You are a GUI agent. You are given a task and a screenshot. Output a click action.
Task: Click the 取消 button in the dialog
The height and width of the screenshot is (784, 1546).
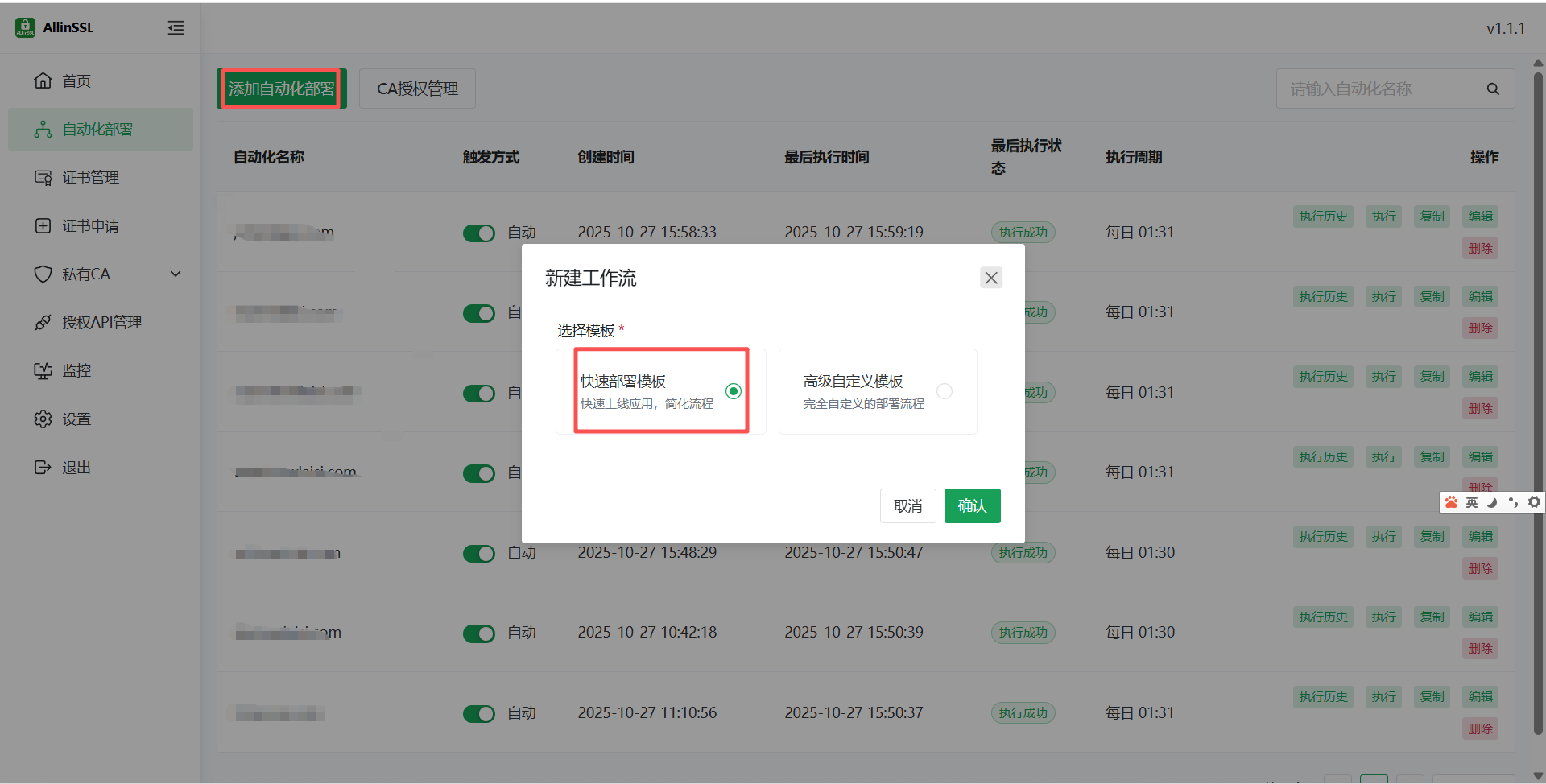click(x=907, y=505)
